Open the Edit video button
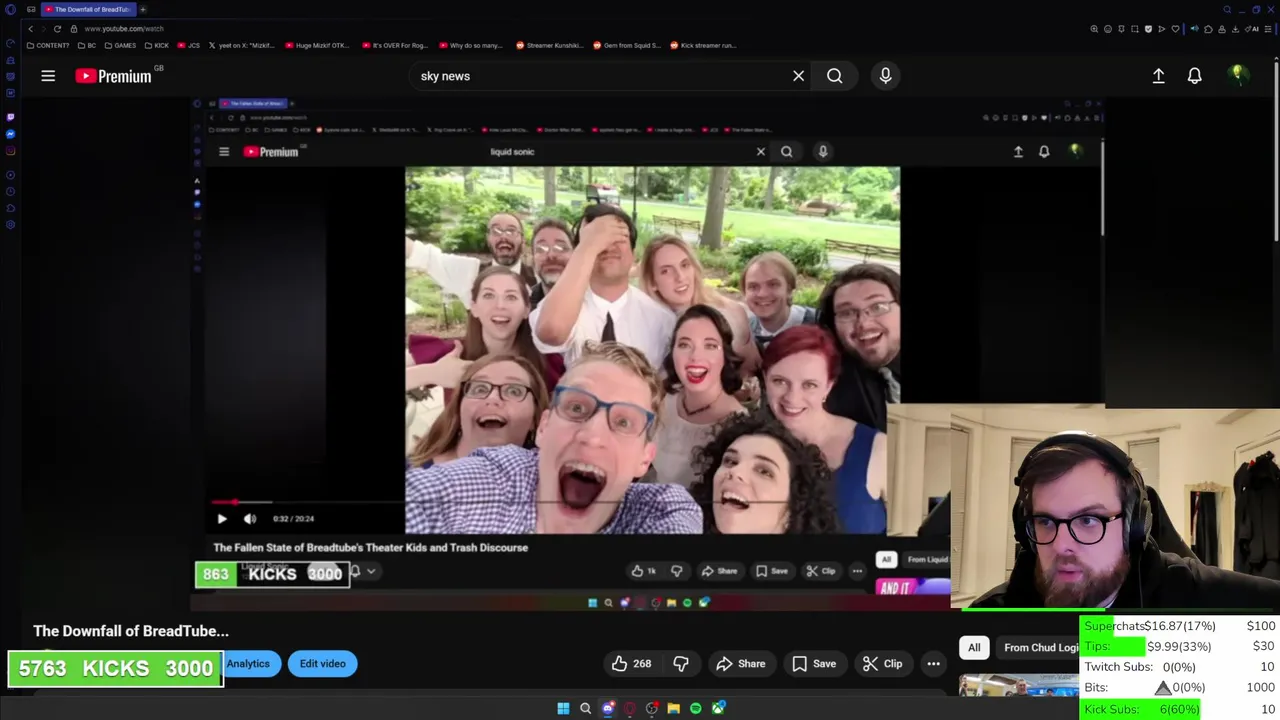 point(323,664)
